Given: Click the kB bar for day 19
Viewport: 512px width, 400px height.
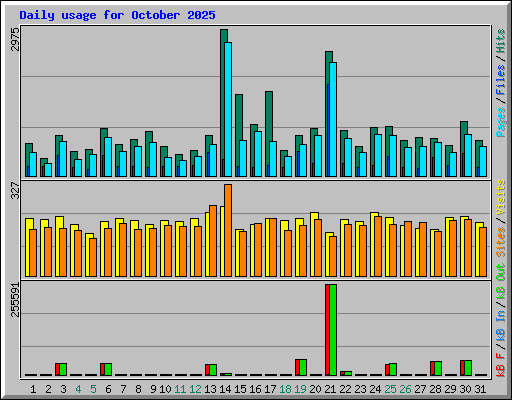Looking at the screenshot, I should tap(301, 367).
